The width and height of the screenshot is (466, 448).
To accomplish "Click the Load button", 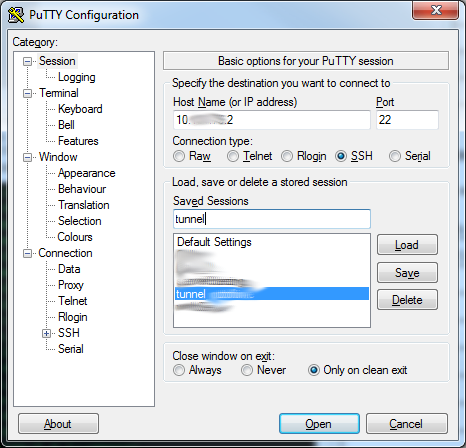I will pyautogui.click(x=407, y=245).
